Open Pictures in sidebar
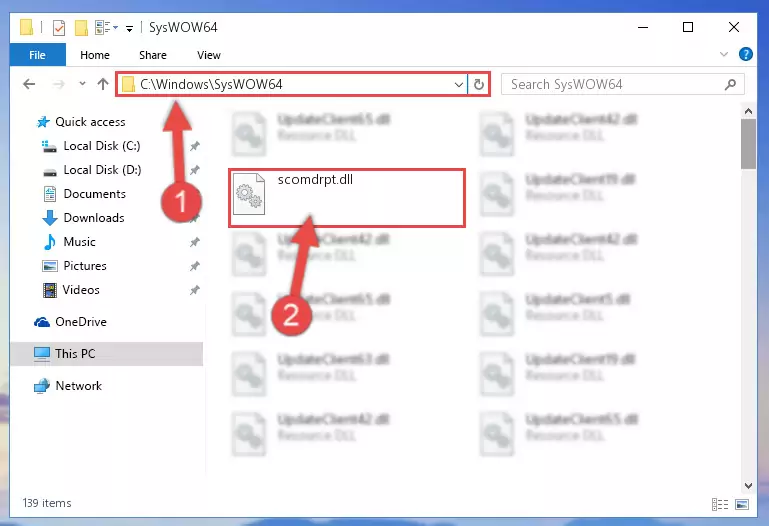Image resolution: width=769 pixels, height=526 pixels. (x=85, y=266)
